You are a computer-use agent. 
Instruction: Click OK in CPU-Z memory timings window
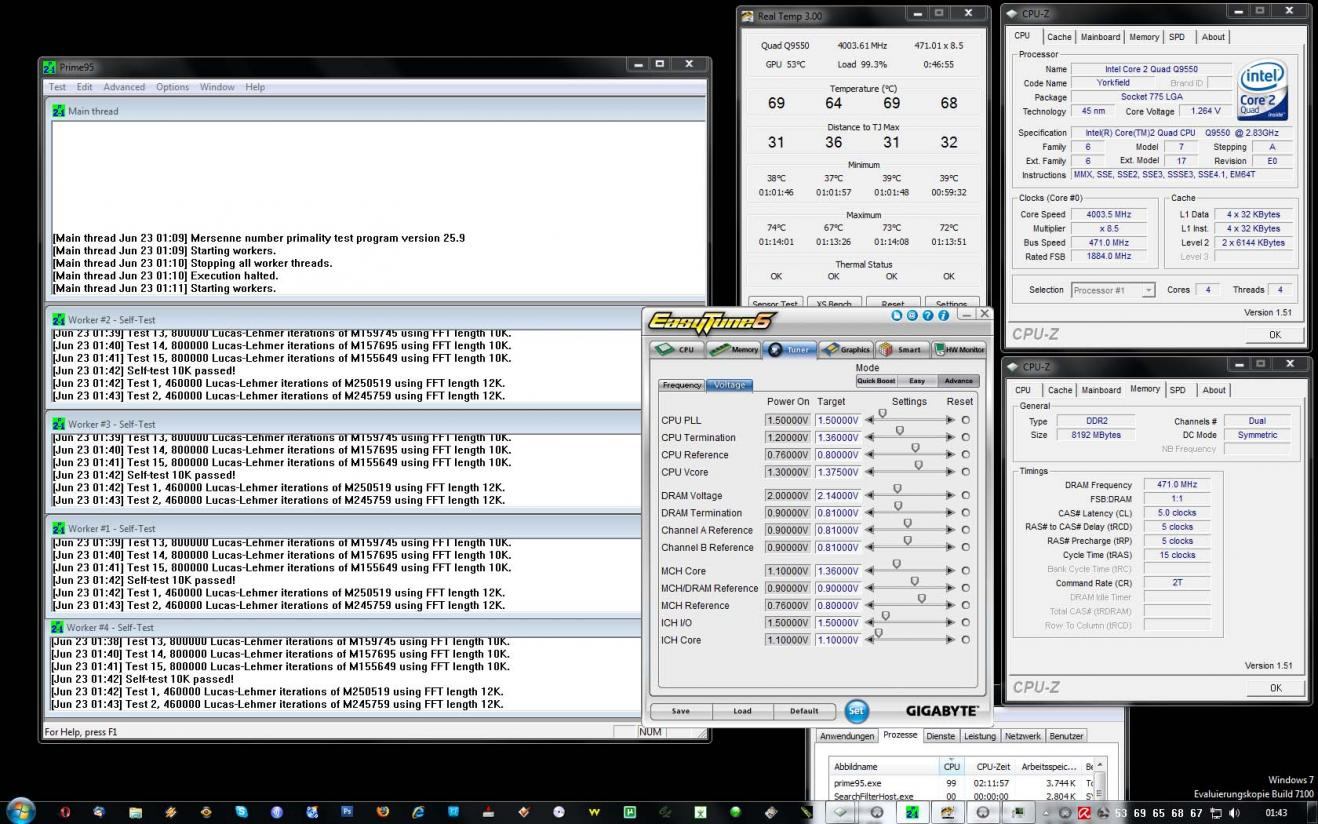point(1275,688)
